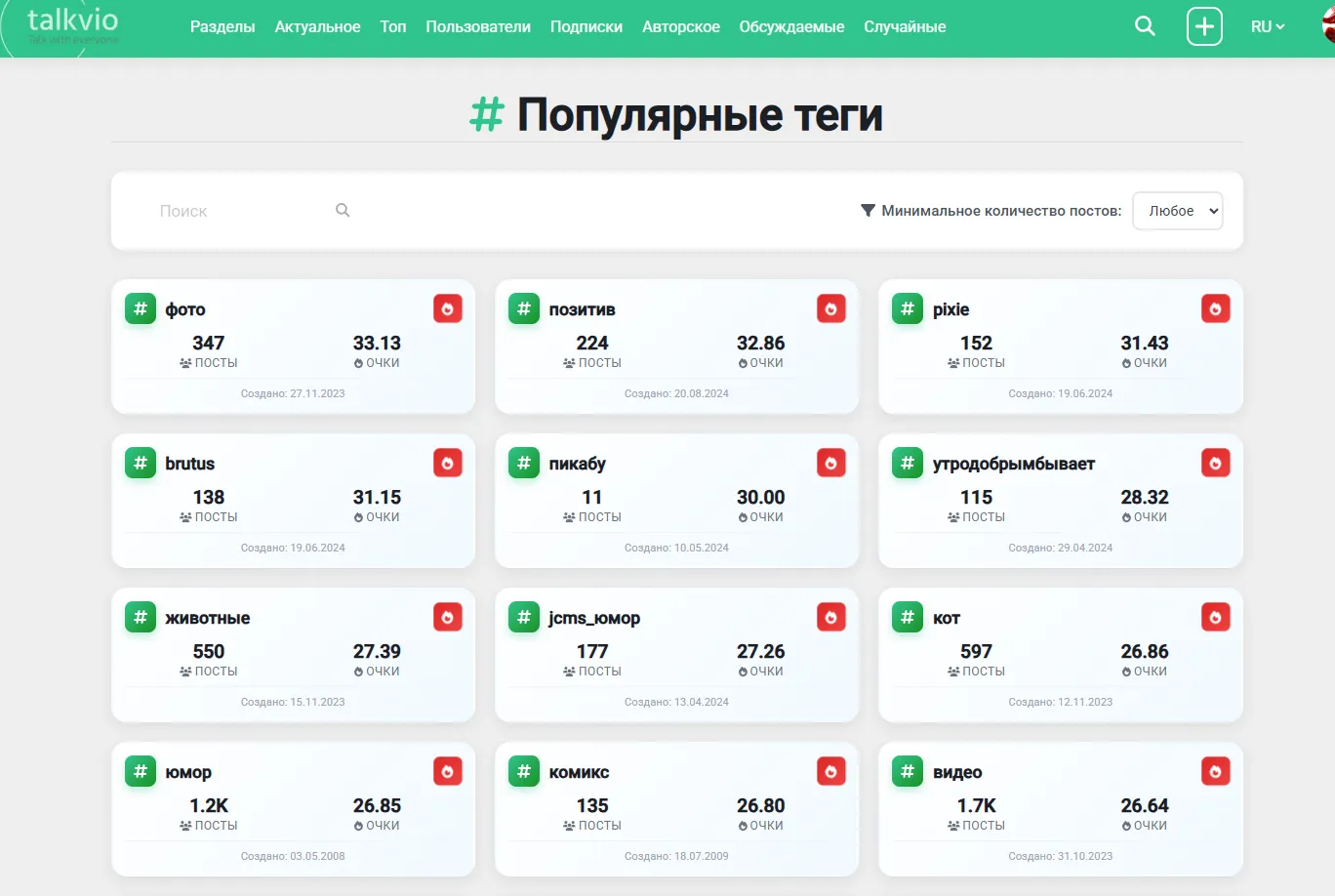Expand the RU language selector

[1268, 26]
